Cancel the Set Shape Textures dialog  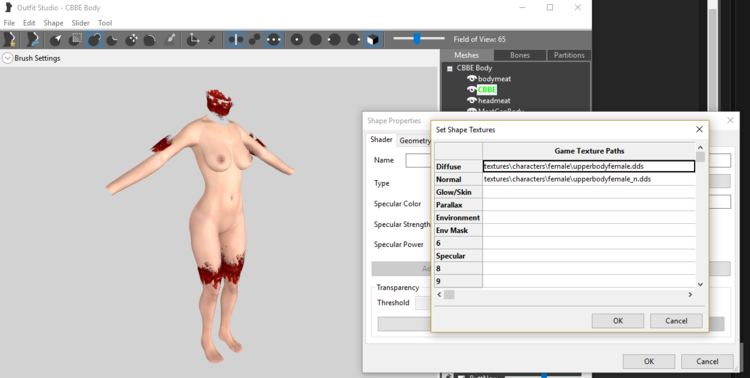tap(676, 321)
